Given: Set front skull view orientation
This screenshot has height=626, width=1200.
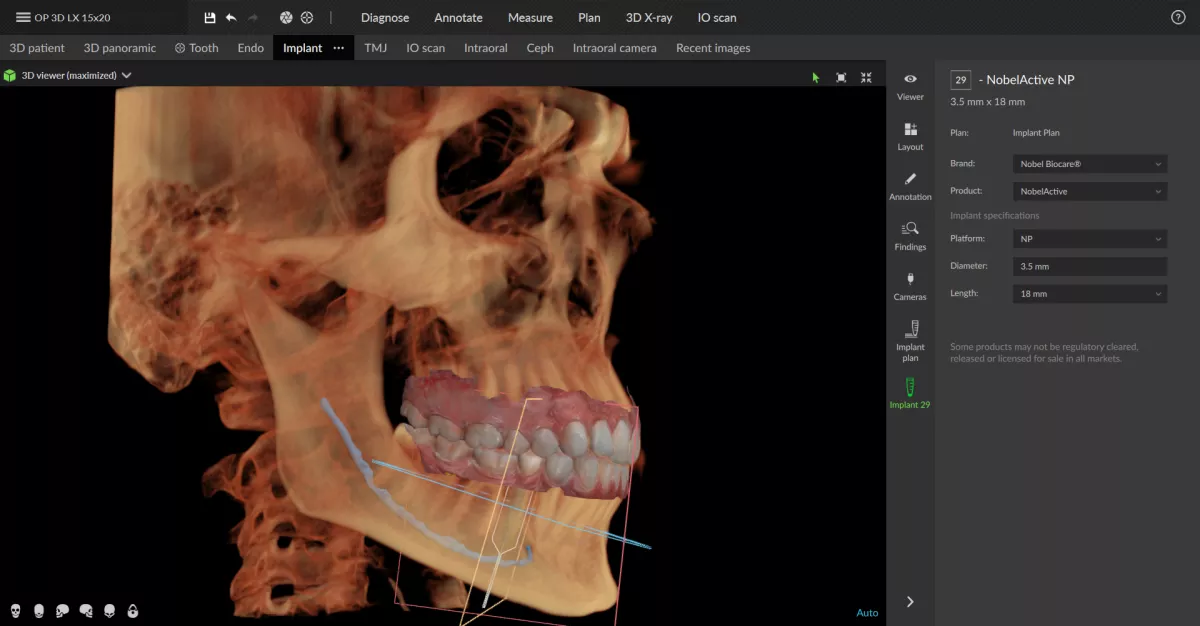Looking at the screenshot, I should point(15,610).
